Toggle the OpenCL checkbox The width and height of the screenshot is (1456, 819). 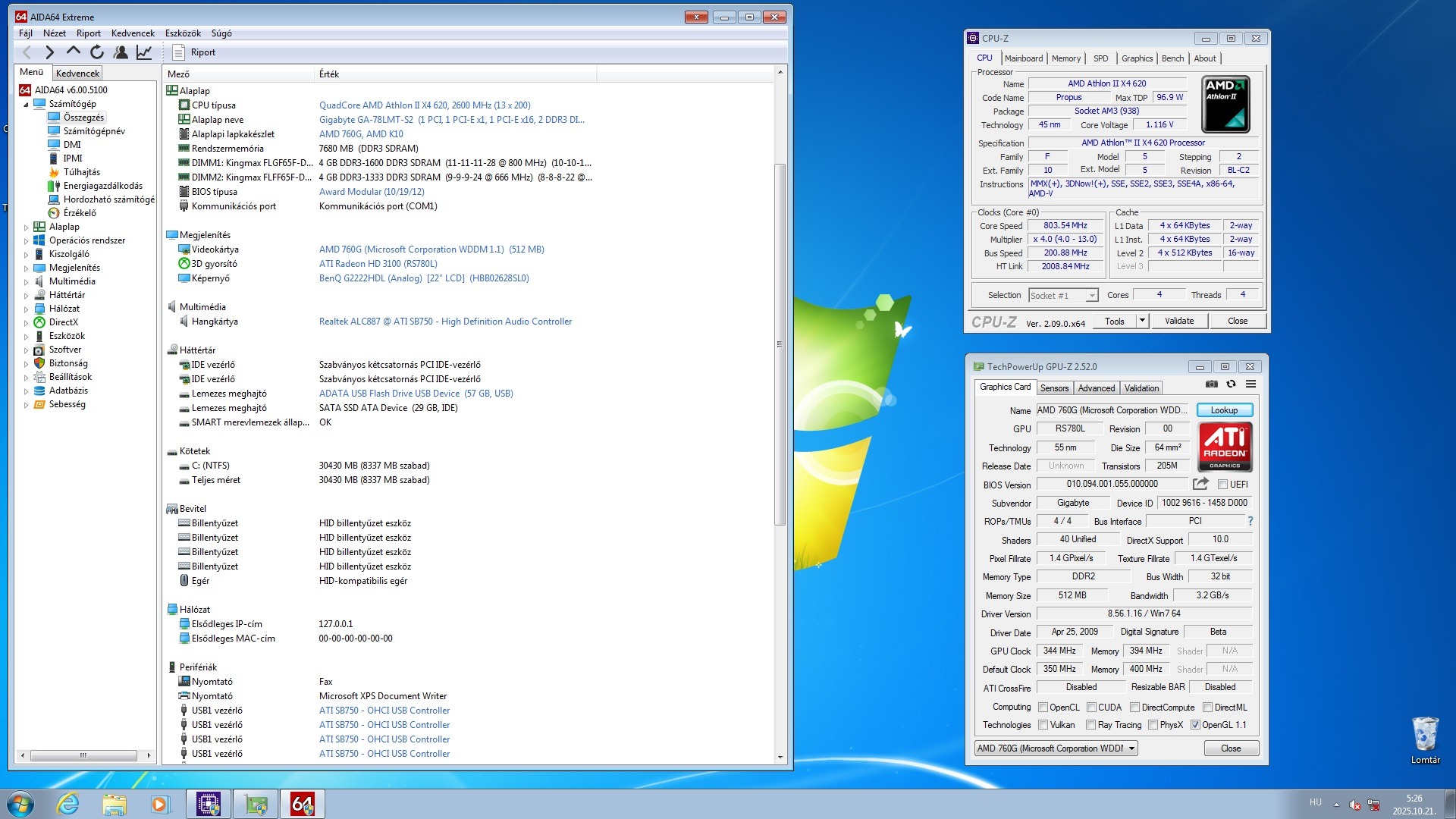(x=1043, y=708)
